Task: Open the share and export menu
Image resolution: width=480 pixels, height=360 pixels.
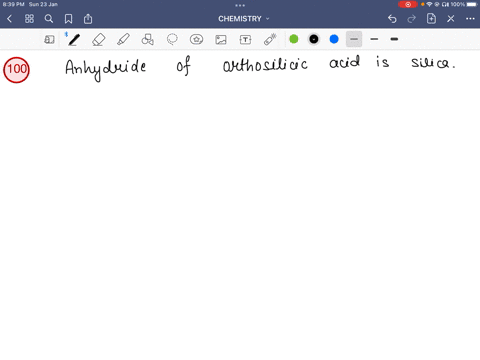Action: (88, 19)
